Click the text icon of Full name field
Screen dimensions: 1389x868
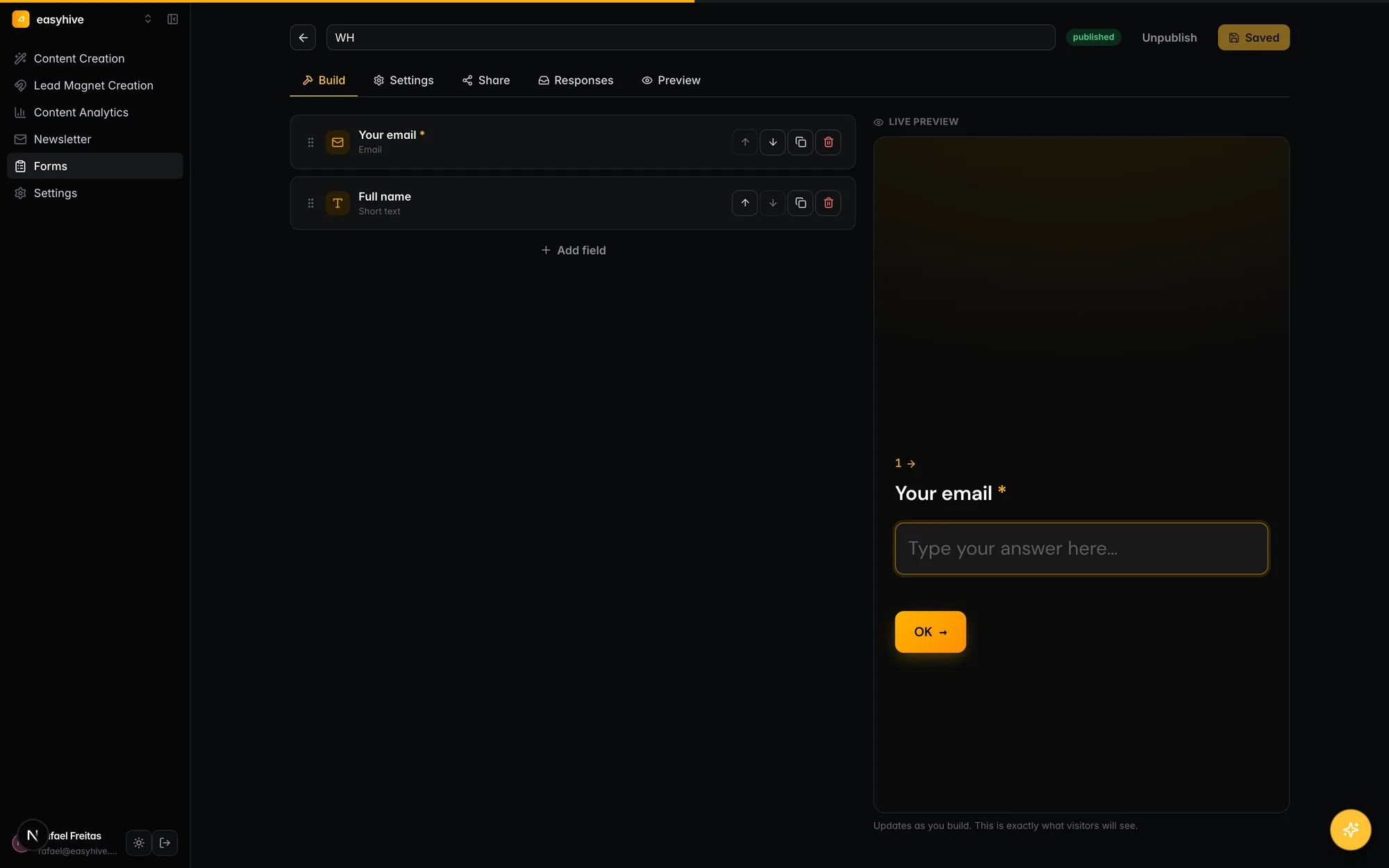click(338, 203)
